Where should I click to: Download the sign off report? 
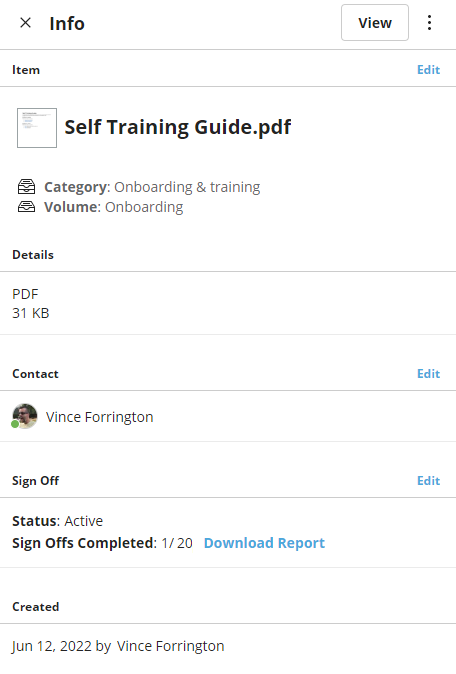pos(264,543)
